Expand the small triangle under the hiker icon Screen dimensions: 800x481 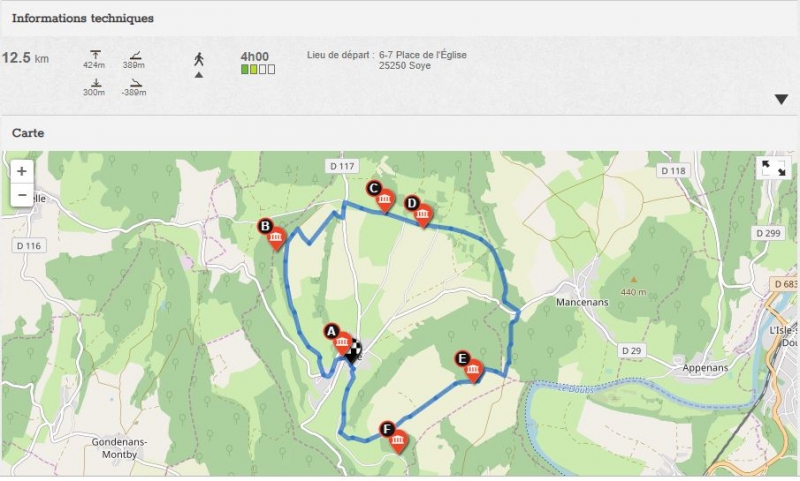pos(199,75)
